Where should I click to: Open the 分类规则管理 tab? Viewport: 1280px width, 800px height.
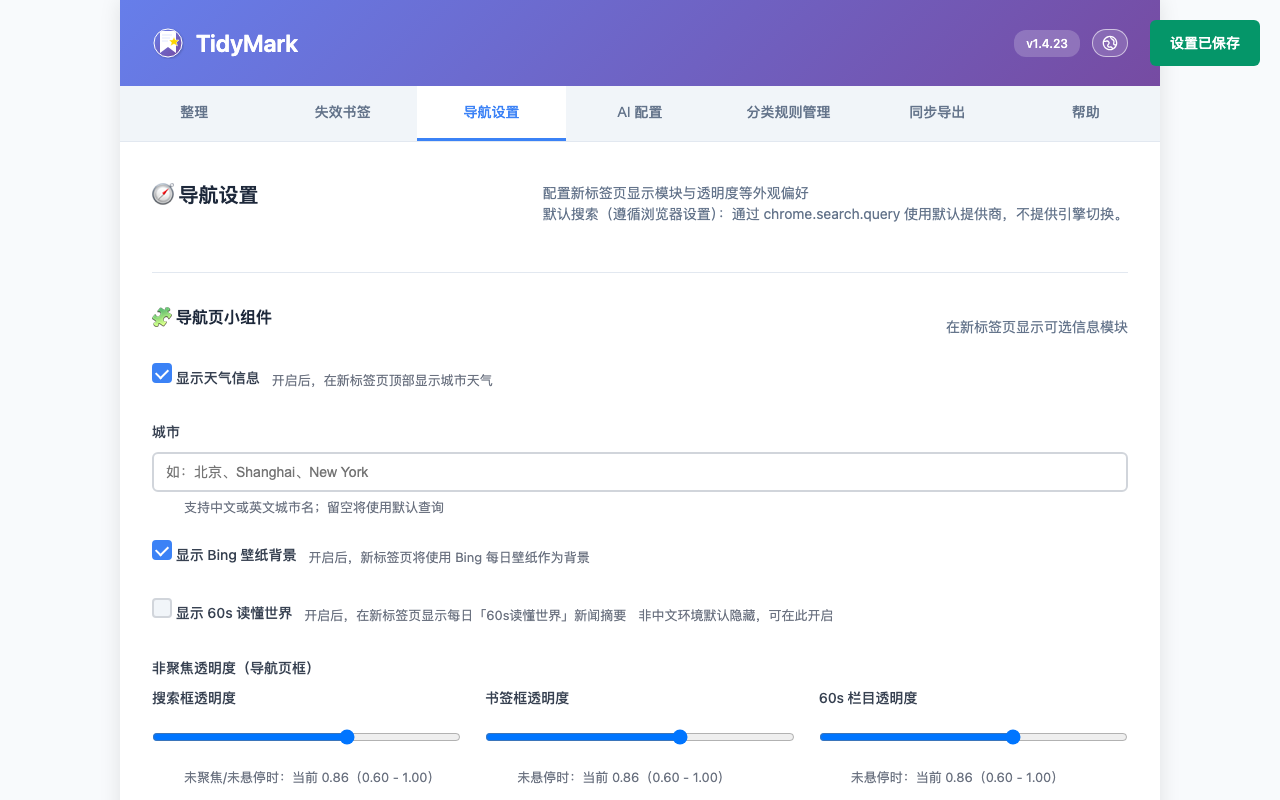[x=788, y=113]
